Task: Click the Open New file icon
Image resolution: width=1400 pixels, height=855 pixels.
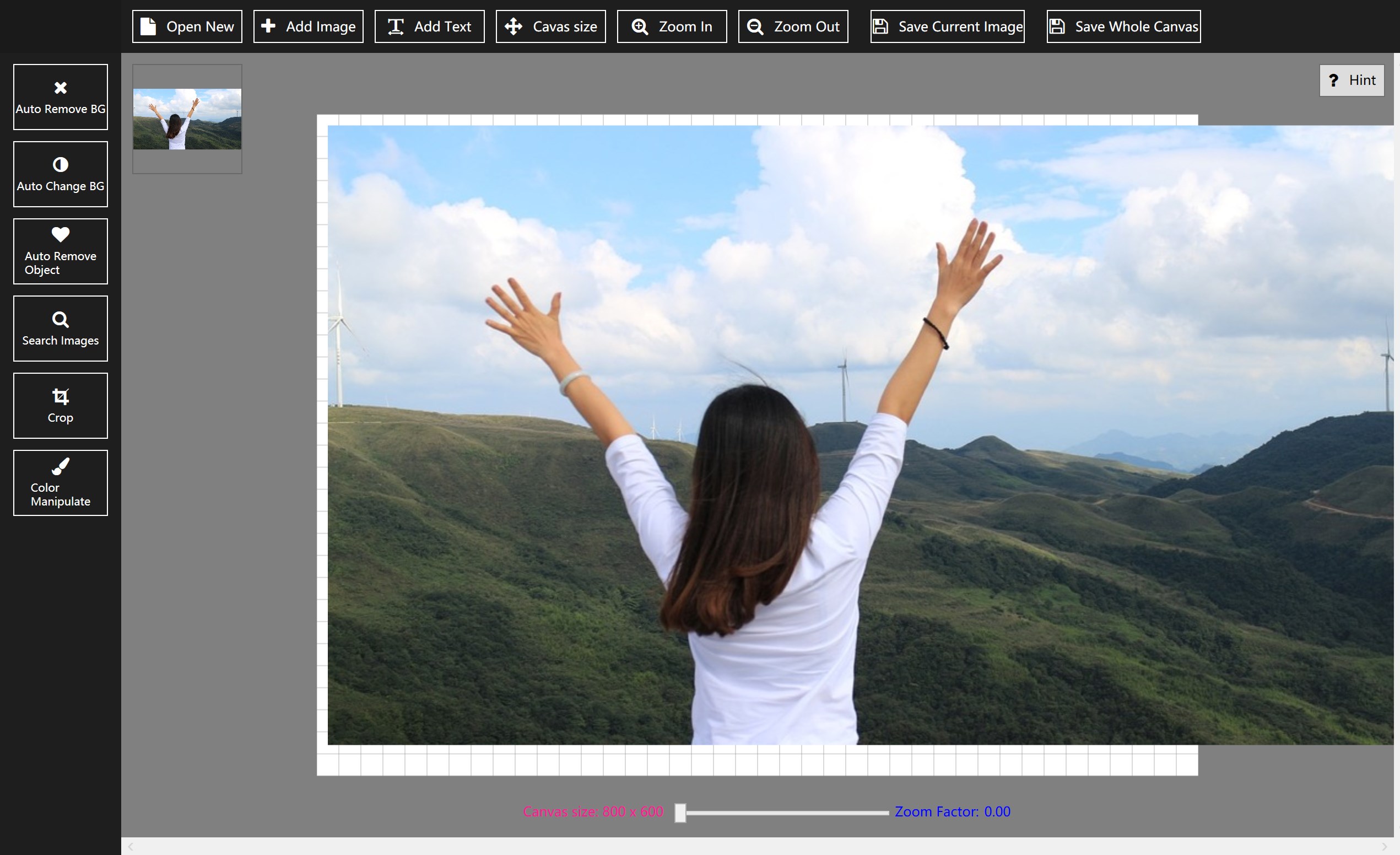Action: (148, 26)
